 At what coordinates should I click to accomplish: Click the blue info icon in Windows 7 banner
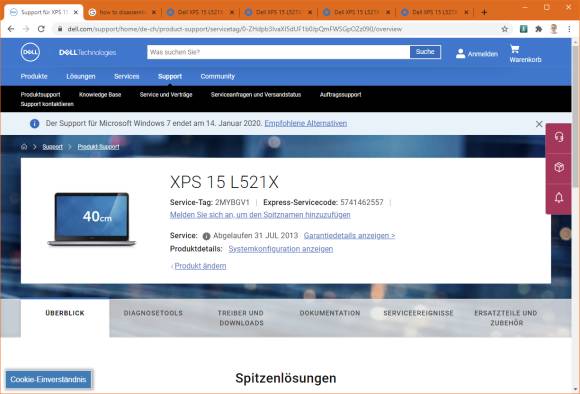(34, 124)
